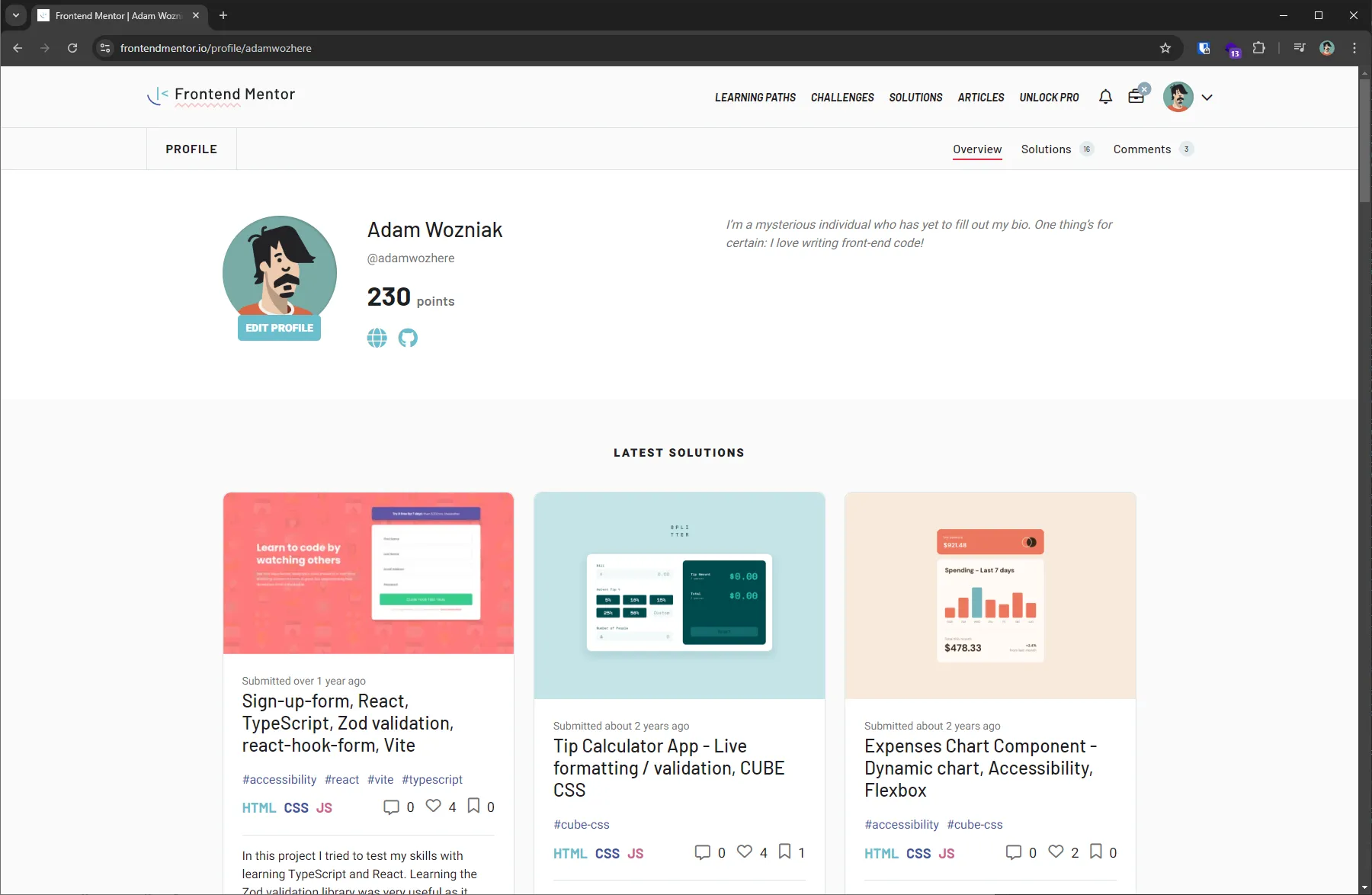Open the Chrome three-dot menu
Image resolution: width=1372 pixels, height=895 pixels.
pos(1354,48)
